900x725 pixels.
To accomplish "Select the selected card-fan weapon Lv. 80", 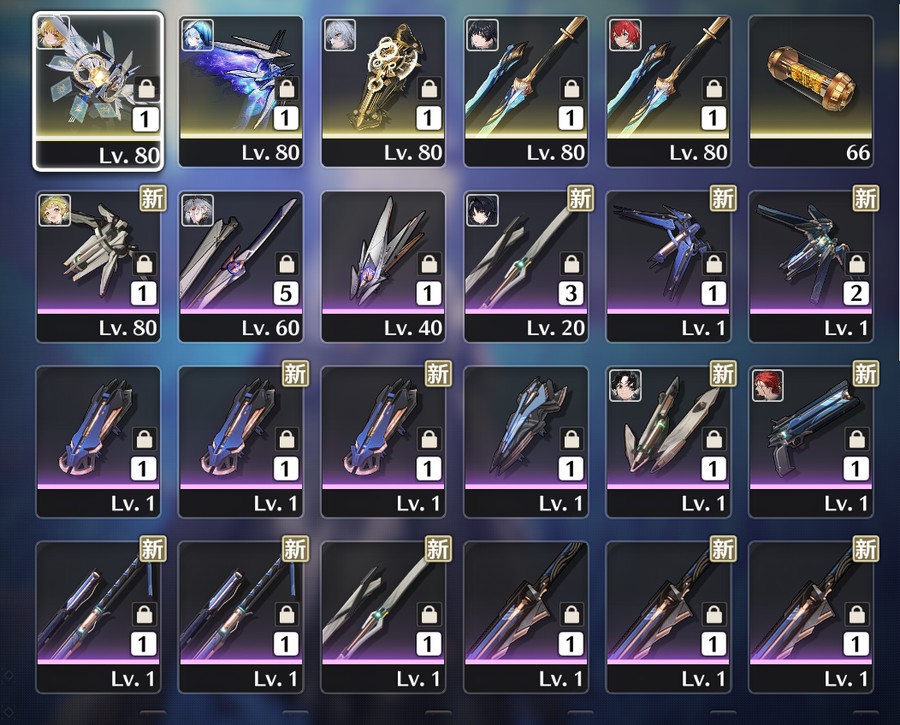I will pos(98,91).
